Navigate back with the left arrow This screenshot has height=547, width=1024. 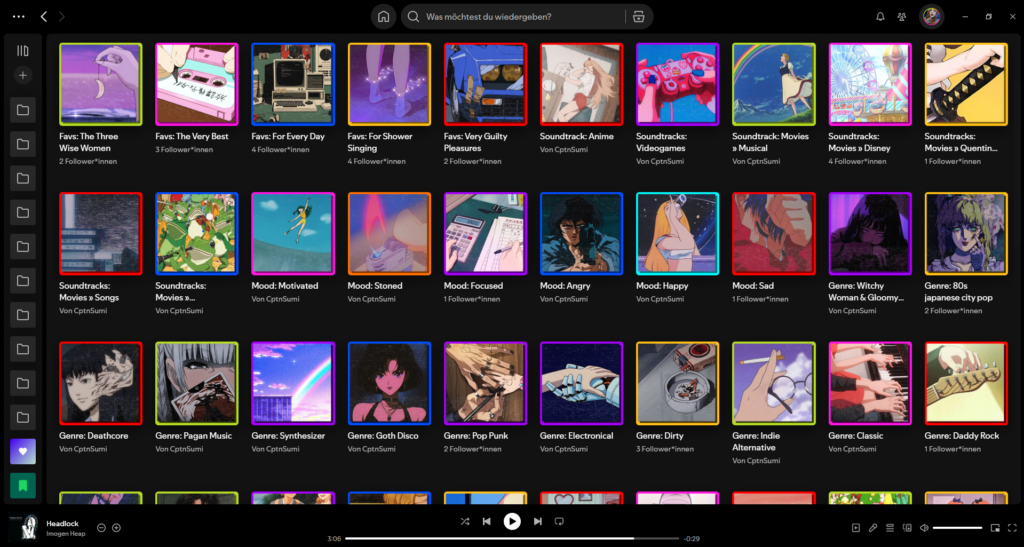point(44,17)
